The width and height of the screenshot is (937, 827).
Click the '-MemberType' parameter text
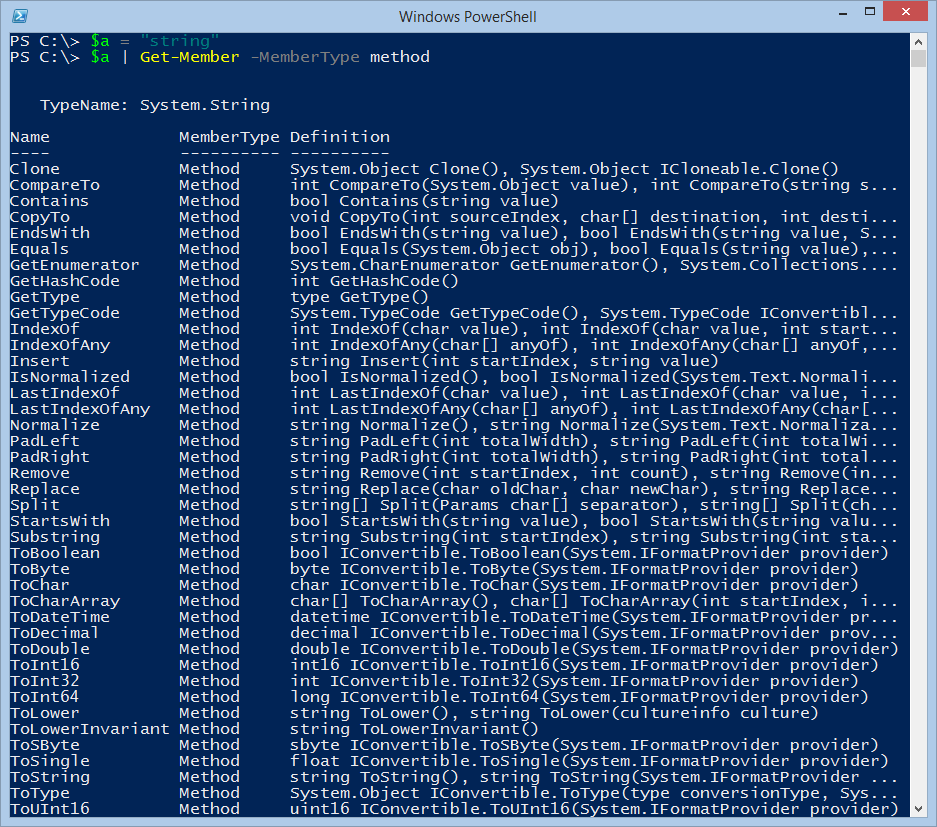click(305, 57)
